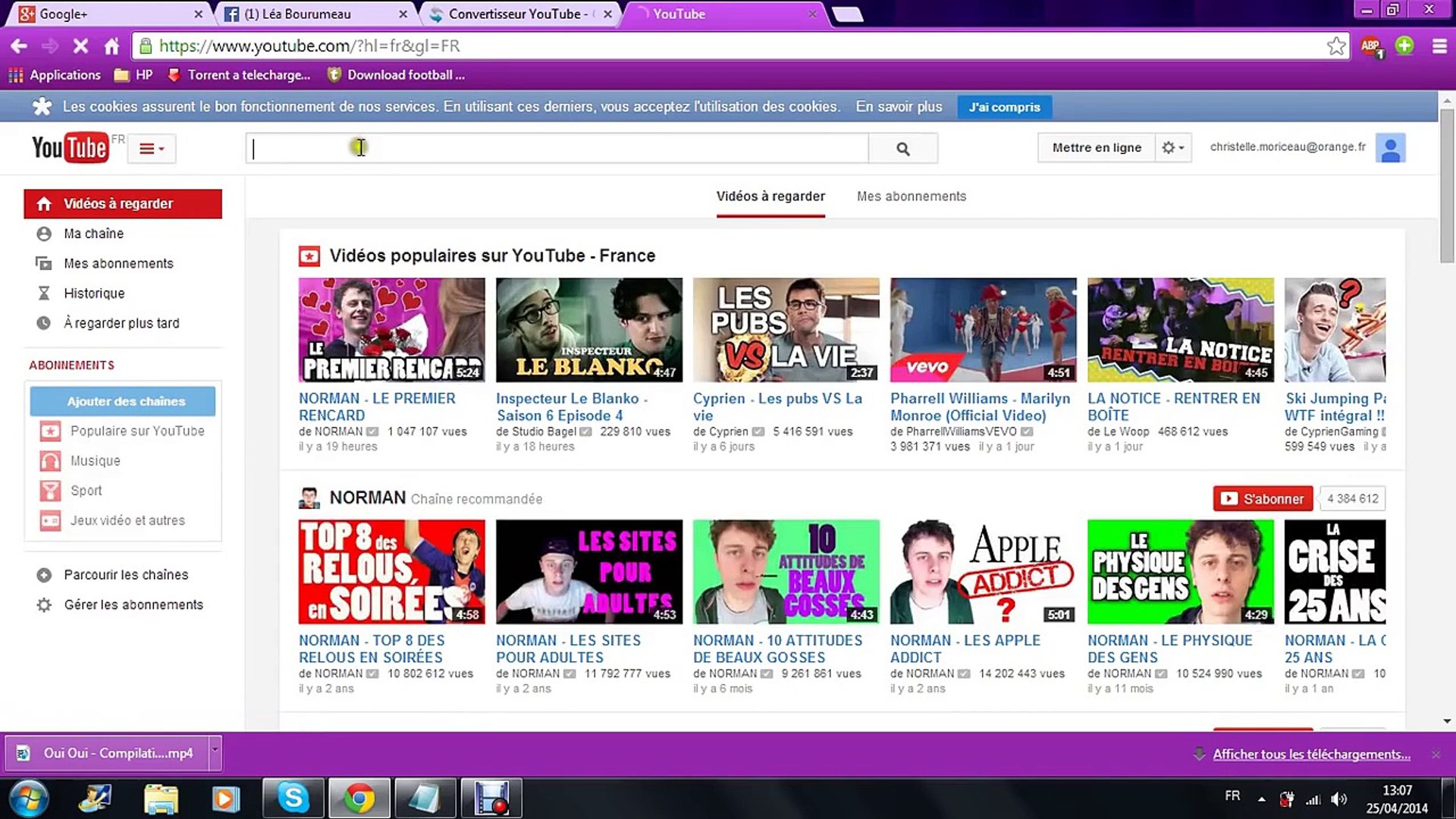This screenshot has width=1456, height=819.
Task: Click the user avatar icon
Action: click(x=1390, y=148)
